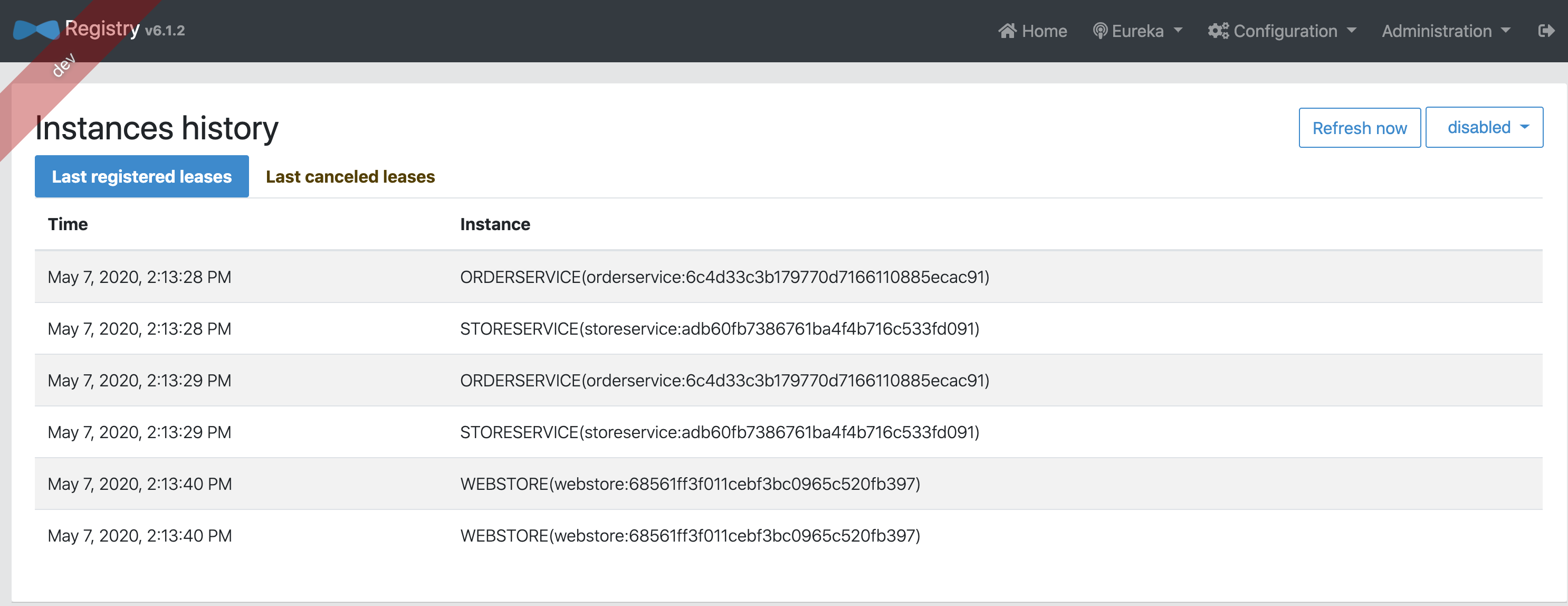Open the Administration dropdown menu
Image resolution: width=1568 pixels, height=606 pixels.
point(1445,31)
